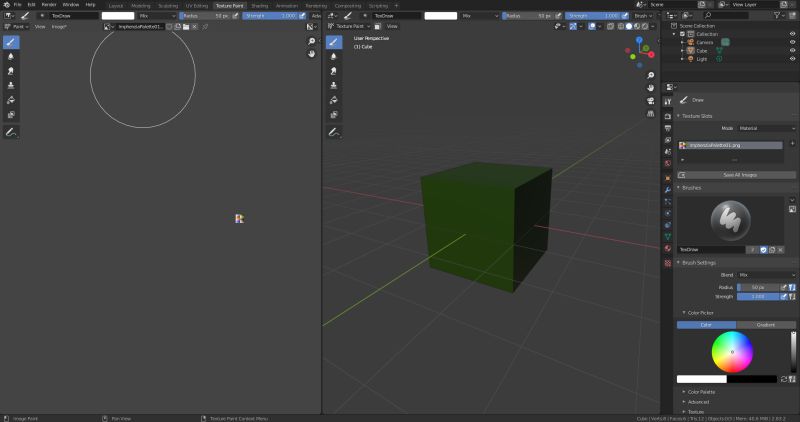Enable solid viewport shading mode

point(629,26)
